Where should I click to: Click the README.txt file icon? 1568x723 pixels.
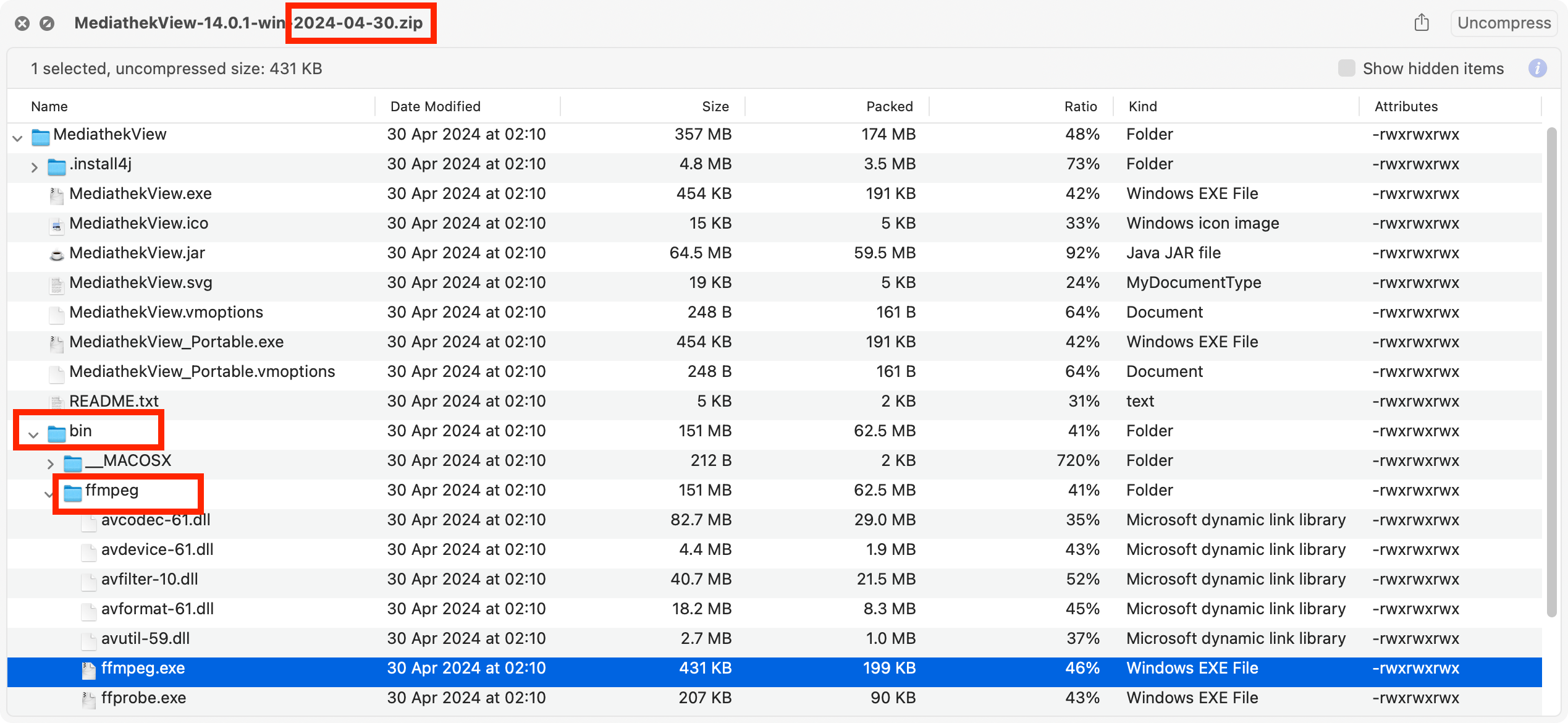tap(56, 402)
